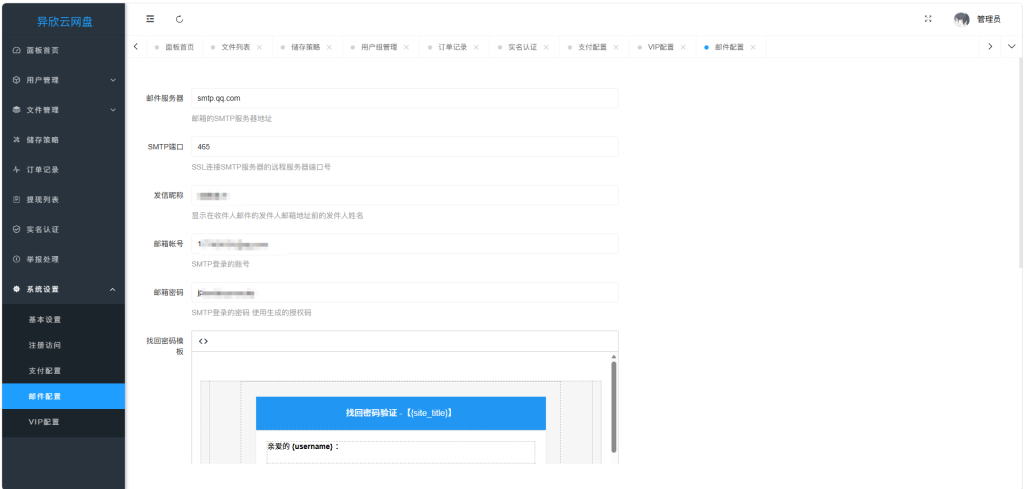
Task: Close the 文件列表 tab
Action: point(259,47)
